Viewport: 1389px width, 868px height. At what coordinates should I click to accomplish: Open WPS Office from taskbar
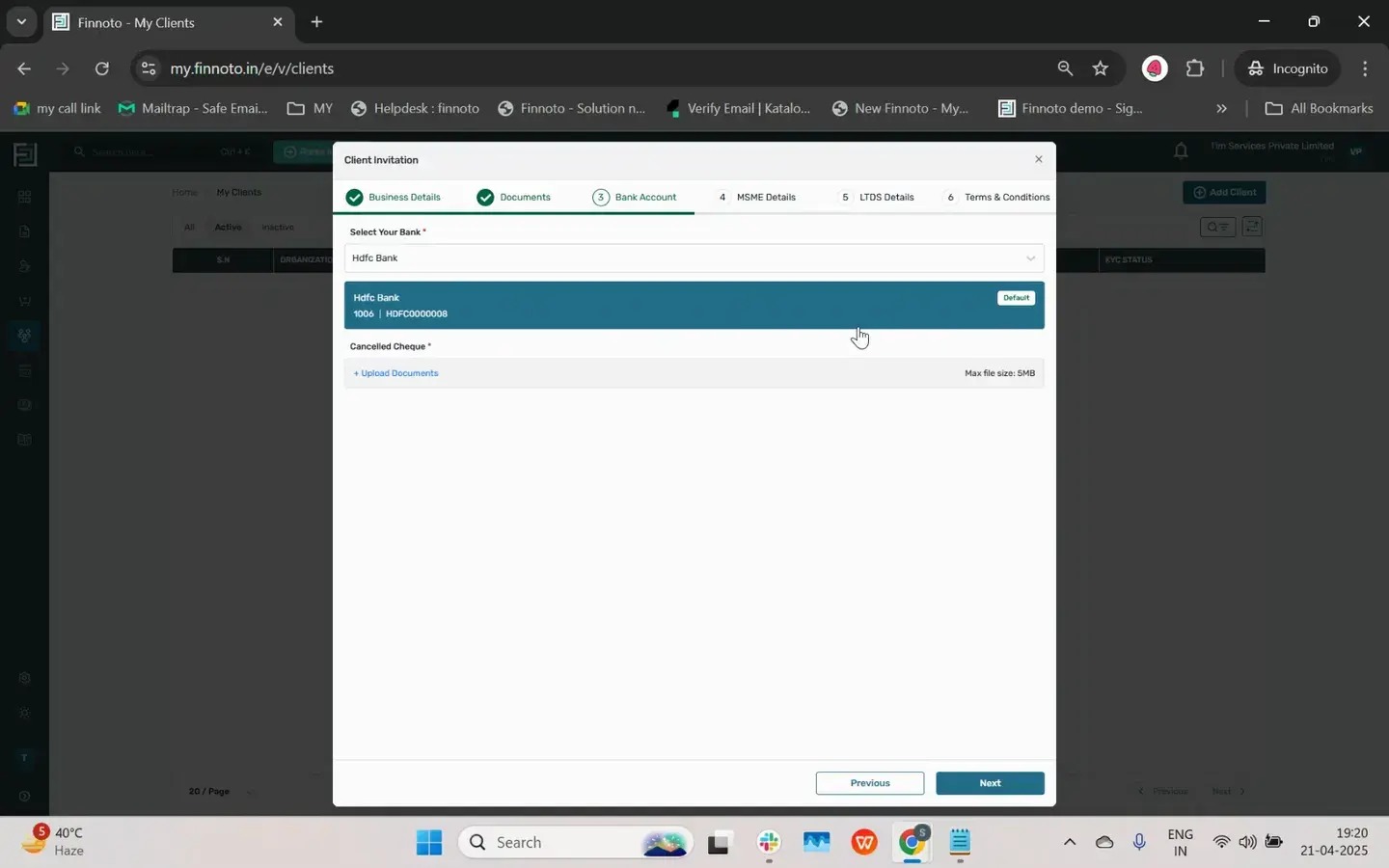[x=864, y=843]
